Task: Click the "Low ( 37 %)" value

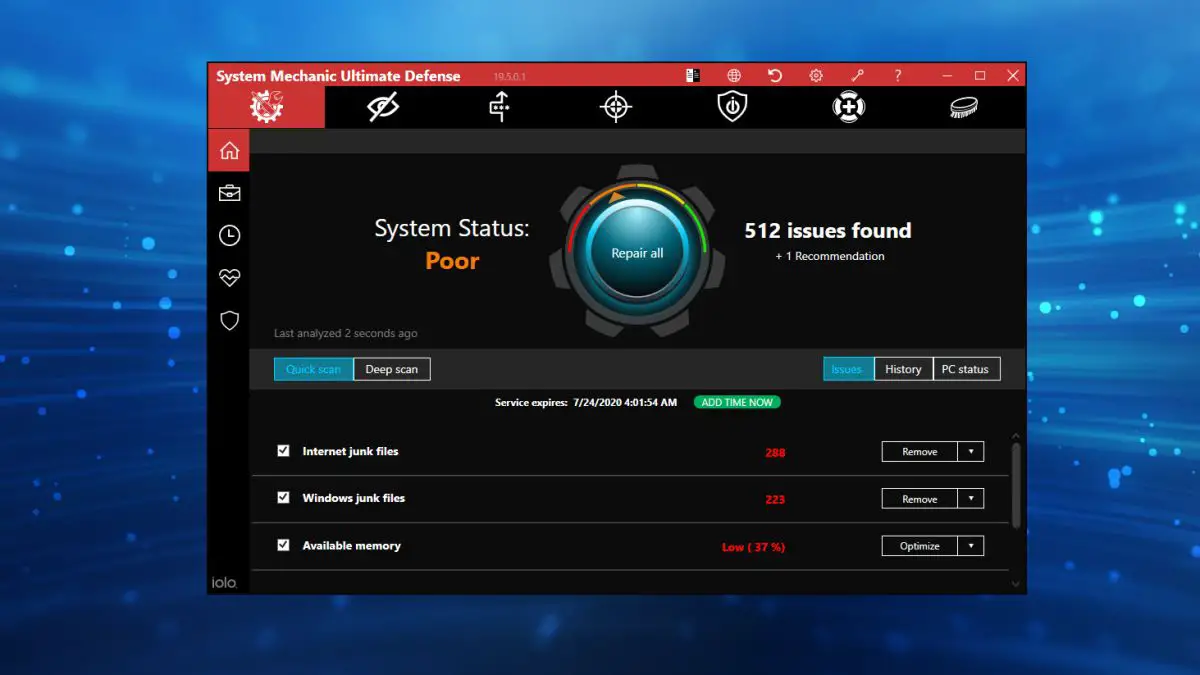Action: tap(753, 547)
